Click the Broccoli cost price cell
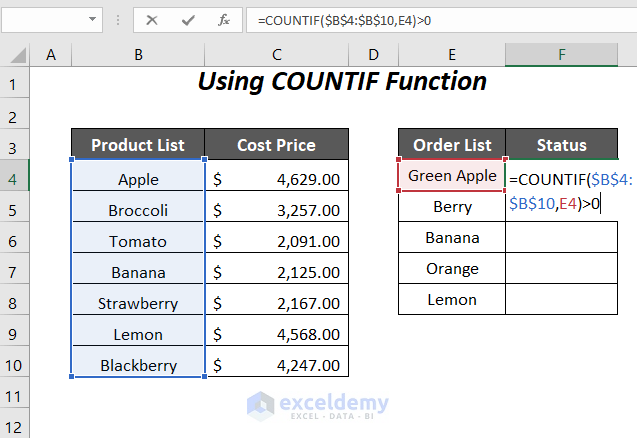 276,210
